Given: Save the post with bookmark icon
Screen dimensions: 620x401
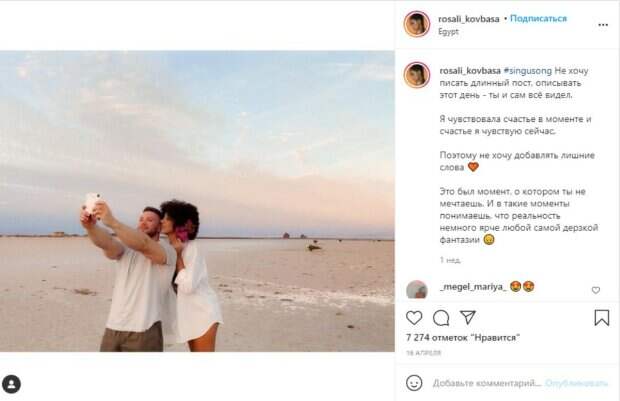Looking at the screenshot, I should 601,318.
